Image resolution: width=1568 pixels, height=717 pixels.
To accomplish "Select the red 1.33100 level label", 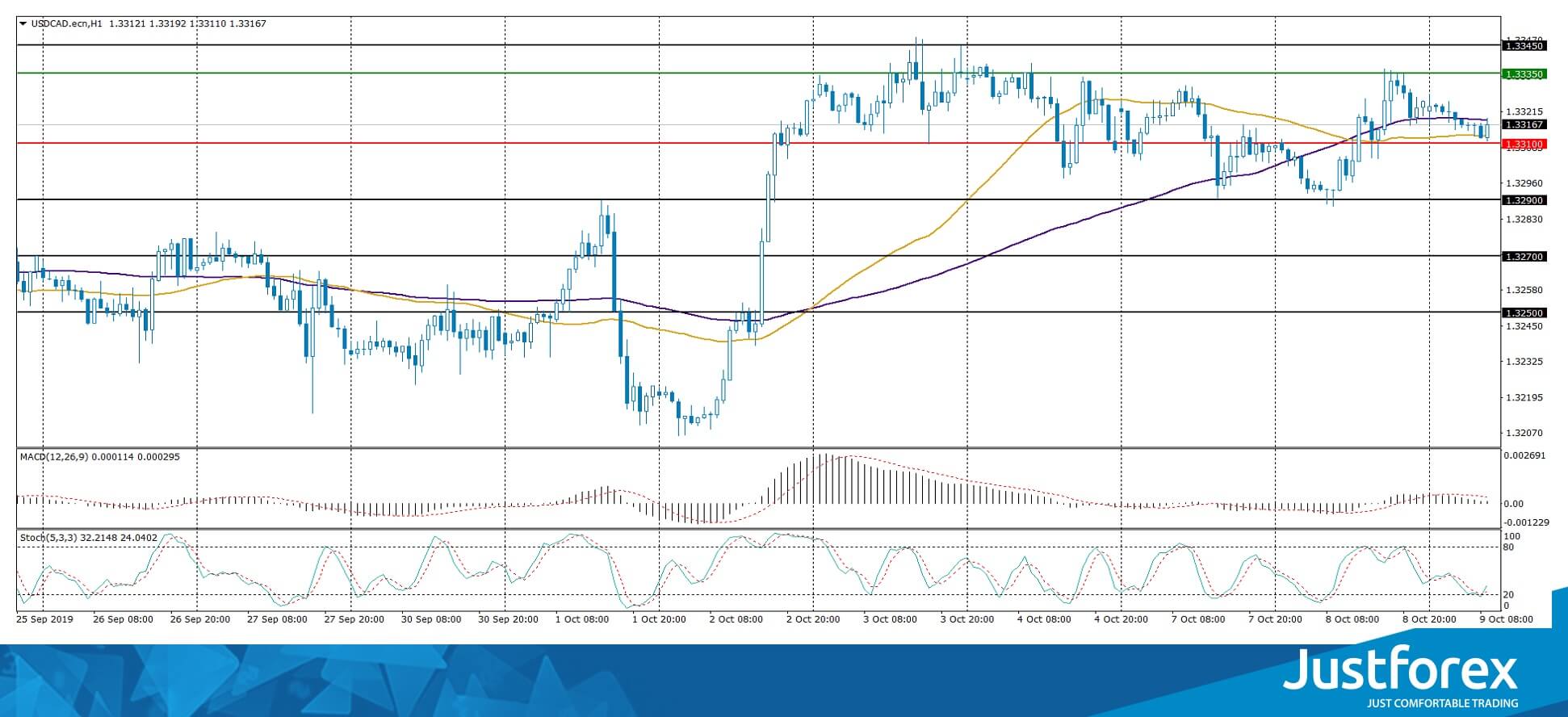I will (x=1524, y=145).
